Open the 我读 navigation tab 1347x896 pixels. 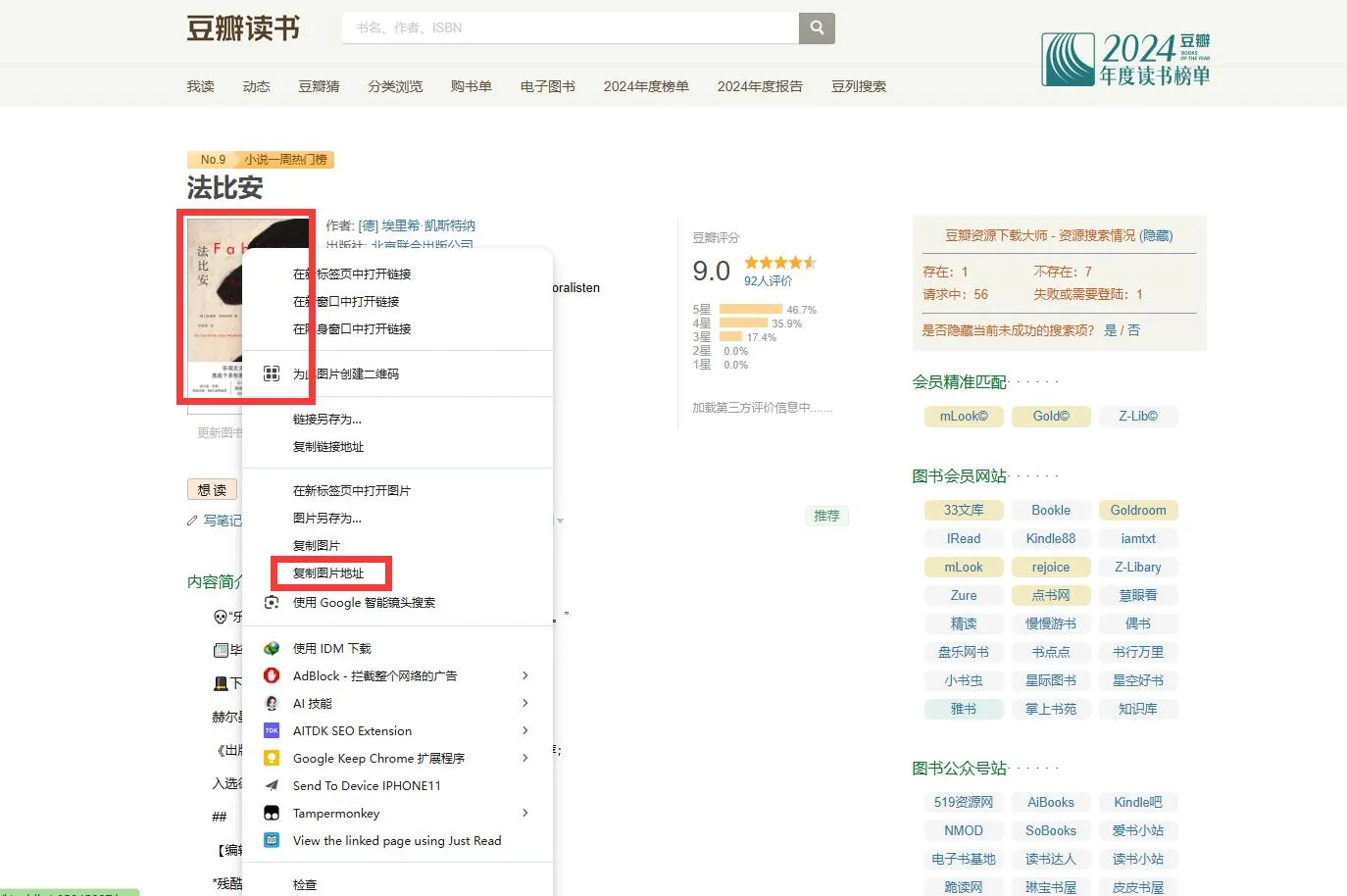click(x=201, y=86)
